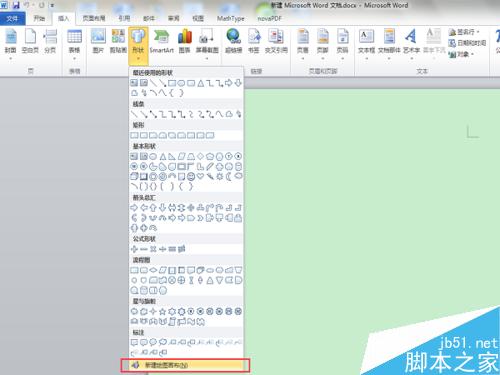The image size is (500, 375).
Task: Select the right arrow in block arrows
Action: coord(134,208)
